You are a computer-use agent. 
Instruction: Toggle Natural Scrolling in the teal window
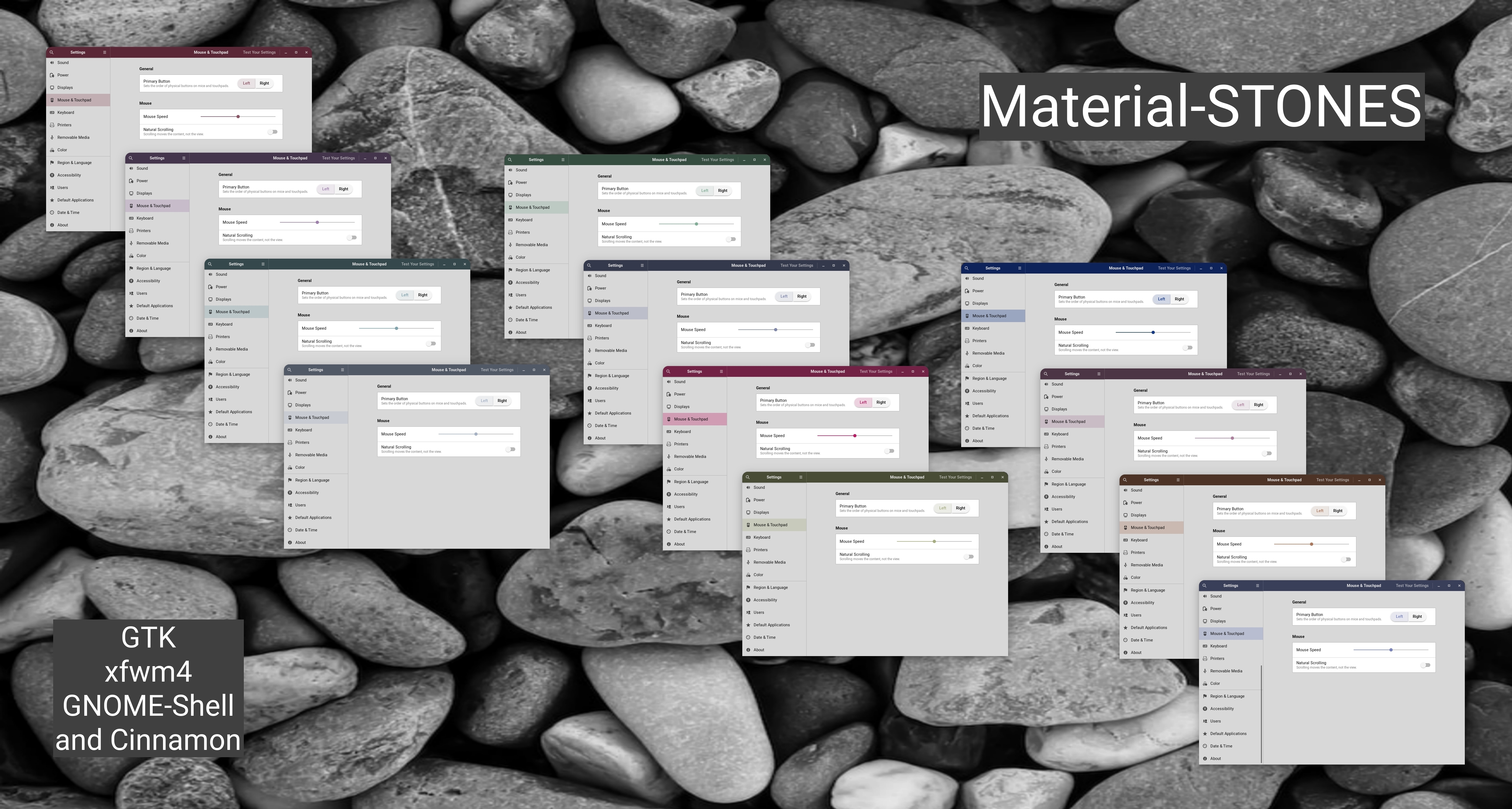pos(431,344)
